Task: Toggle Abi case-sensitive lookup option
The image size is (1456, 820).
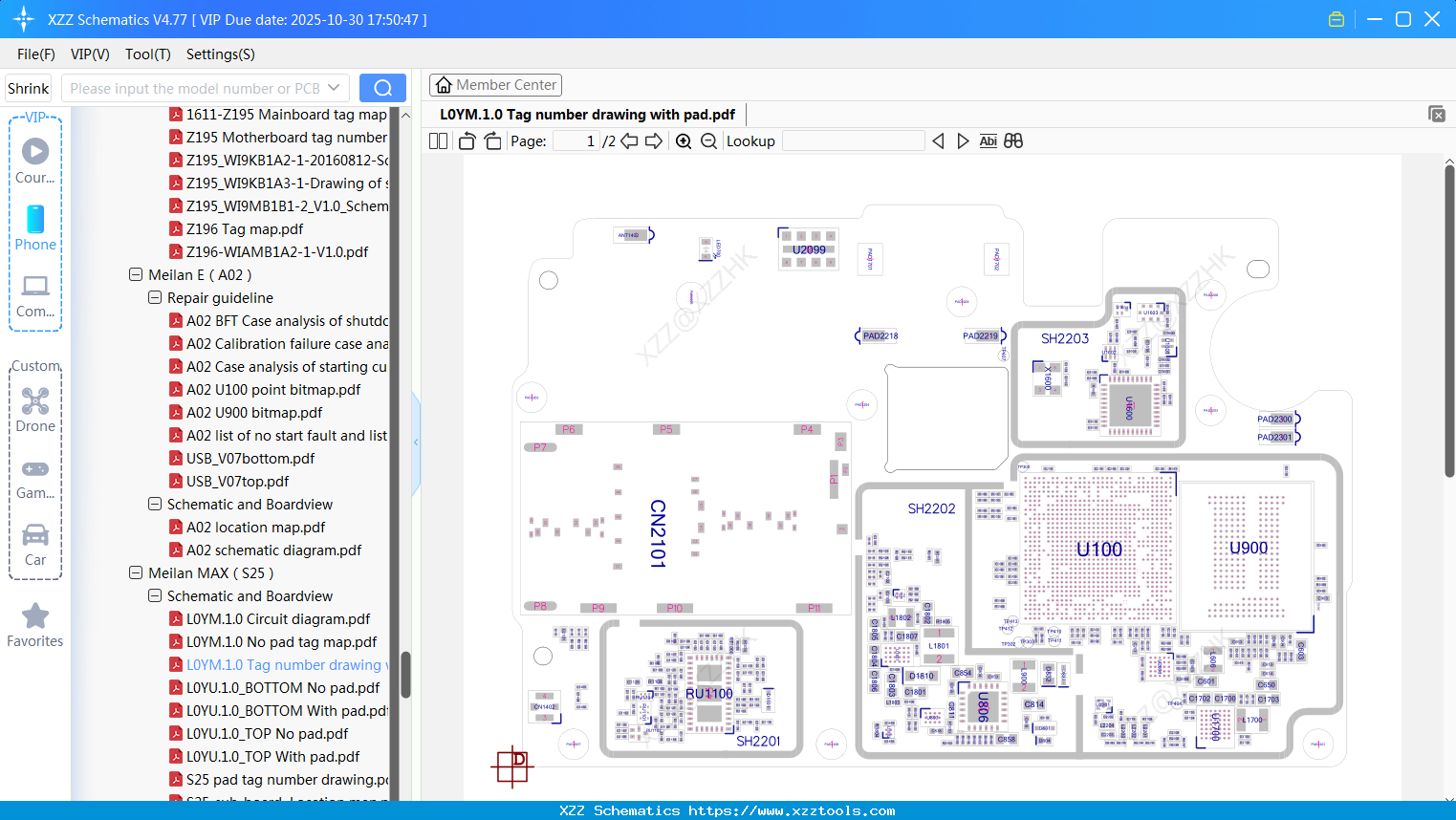Action: (x=988, y=140)
